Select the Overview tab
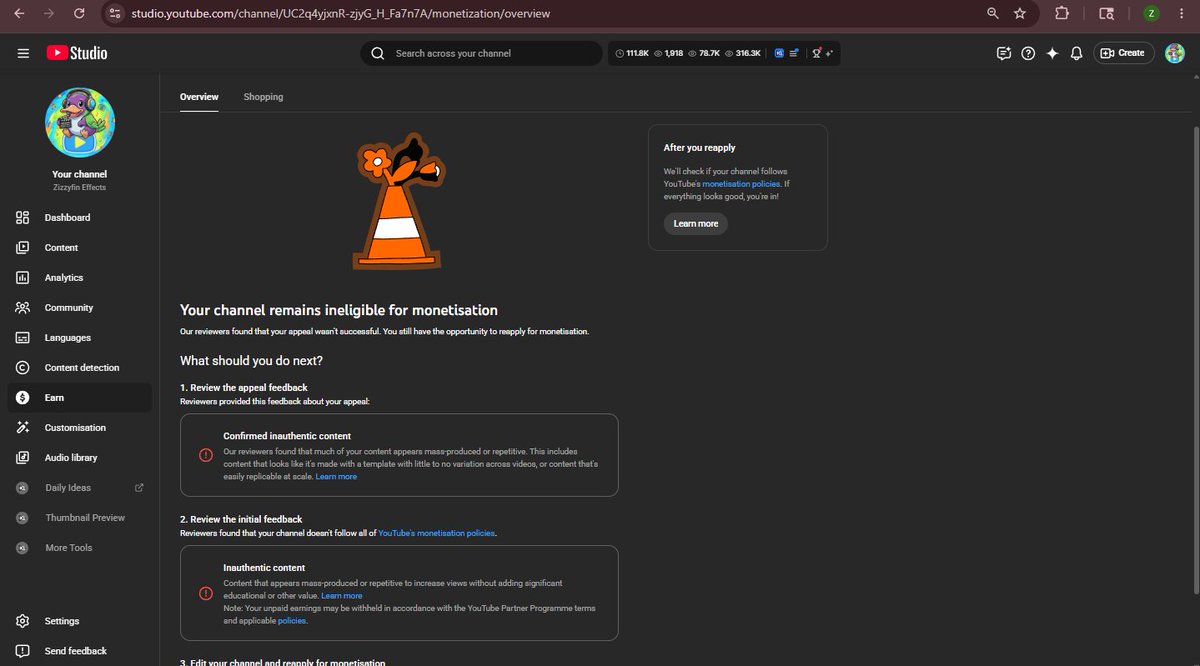 click(x=199, y=97)
